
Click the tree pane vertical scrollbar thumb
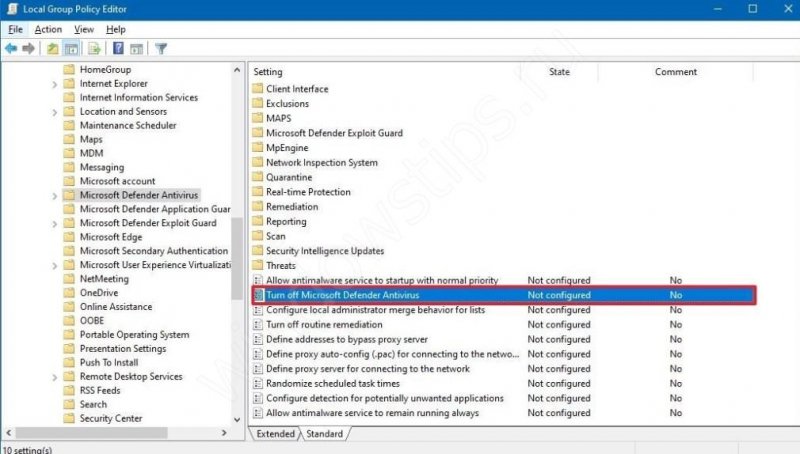237,258
